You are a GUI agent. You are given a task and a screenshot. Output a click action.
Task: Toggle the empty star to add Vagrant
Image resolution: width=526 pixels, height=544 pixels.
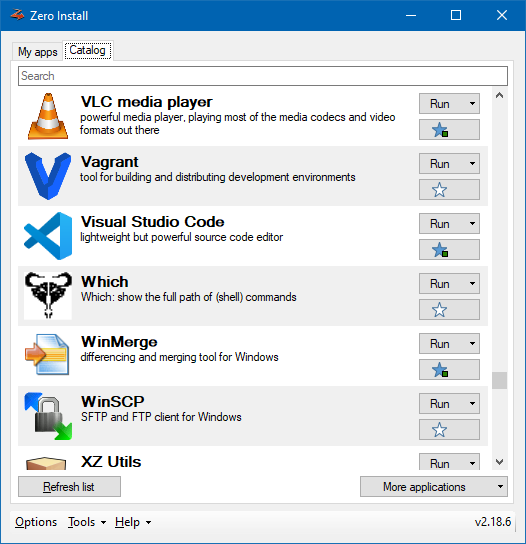coord(449,190)
